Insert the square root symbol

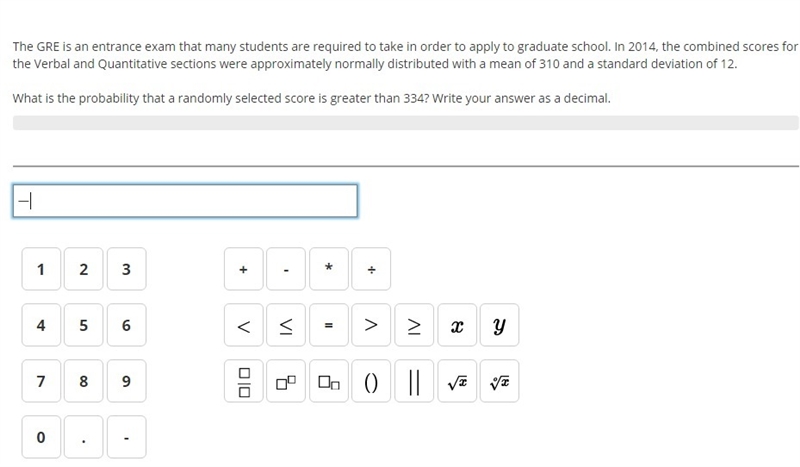tap(457, 381)
